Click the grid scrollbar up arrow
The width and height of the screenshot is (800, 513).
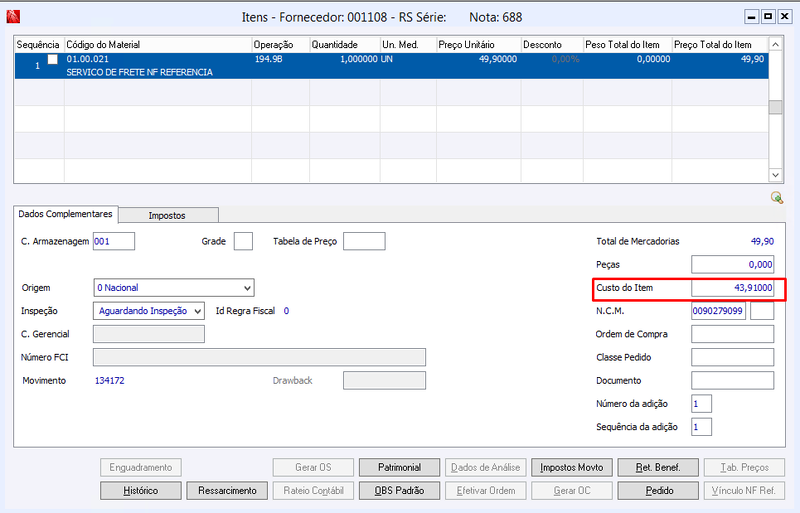776,44
